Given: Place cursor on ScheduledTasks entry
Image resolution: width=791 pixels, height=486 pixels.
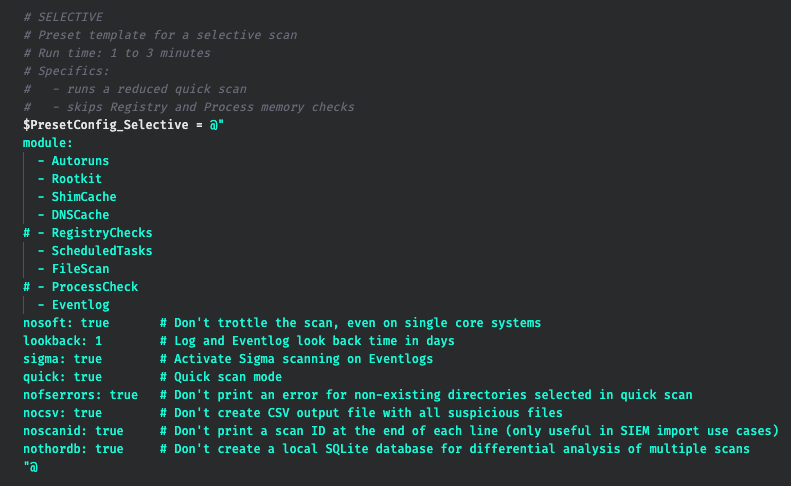Looking at the screenshot, I should (95, 251).
